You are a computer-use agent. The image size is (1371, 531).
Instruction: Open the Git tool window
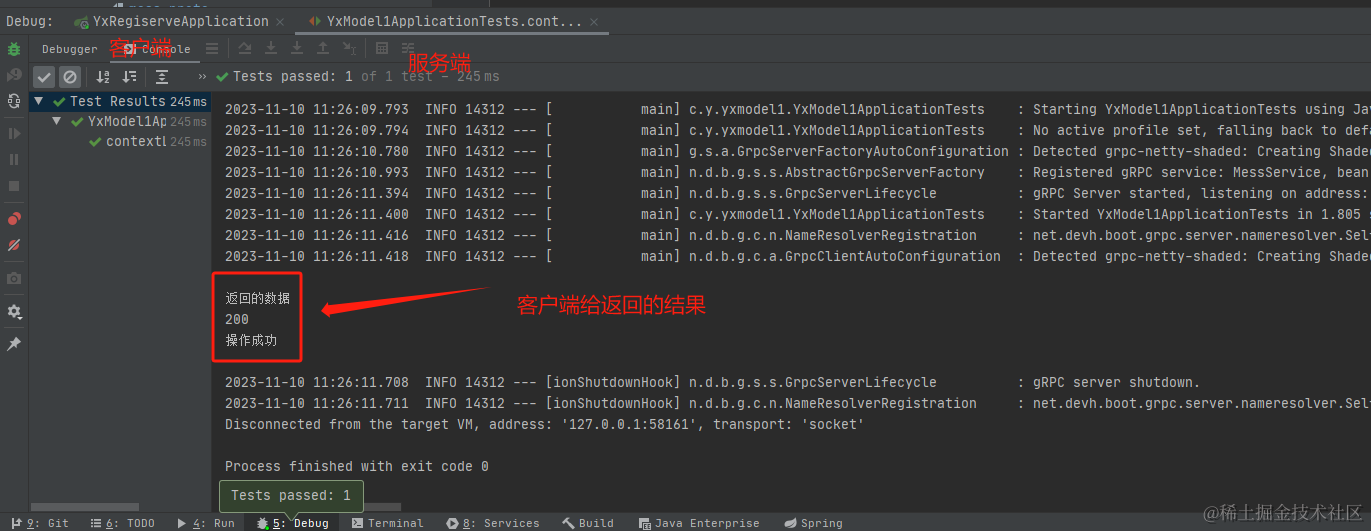[x=40, y=523]
